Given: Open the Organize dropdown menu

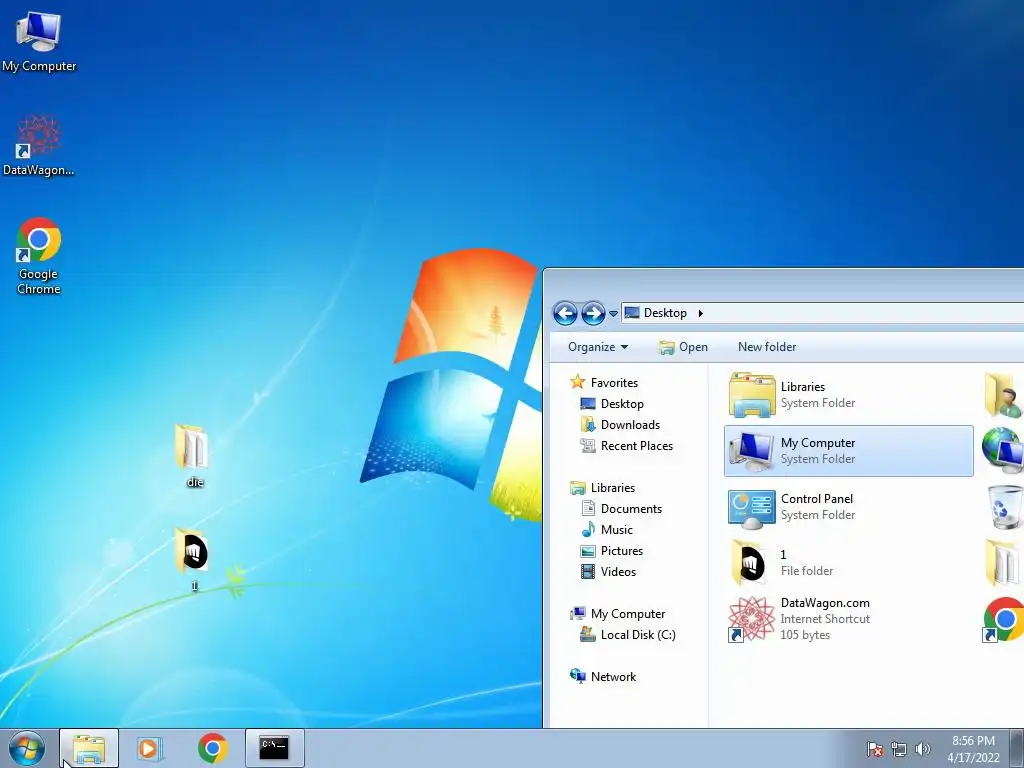Looking at the screenshot, I should [598, 347].
